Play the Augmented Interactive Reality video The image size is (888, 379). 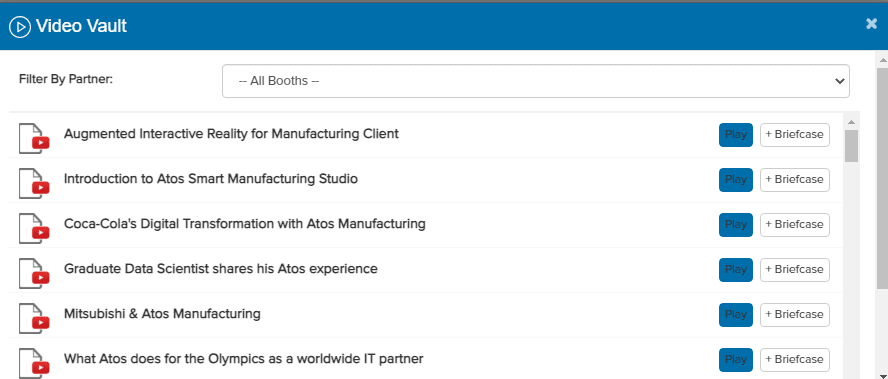(736, 135)
